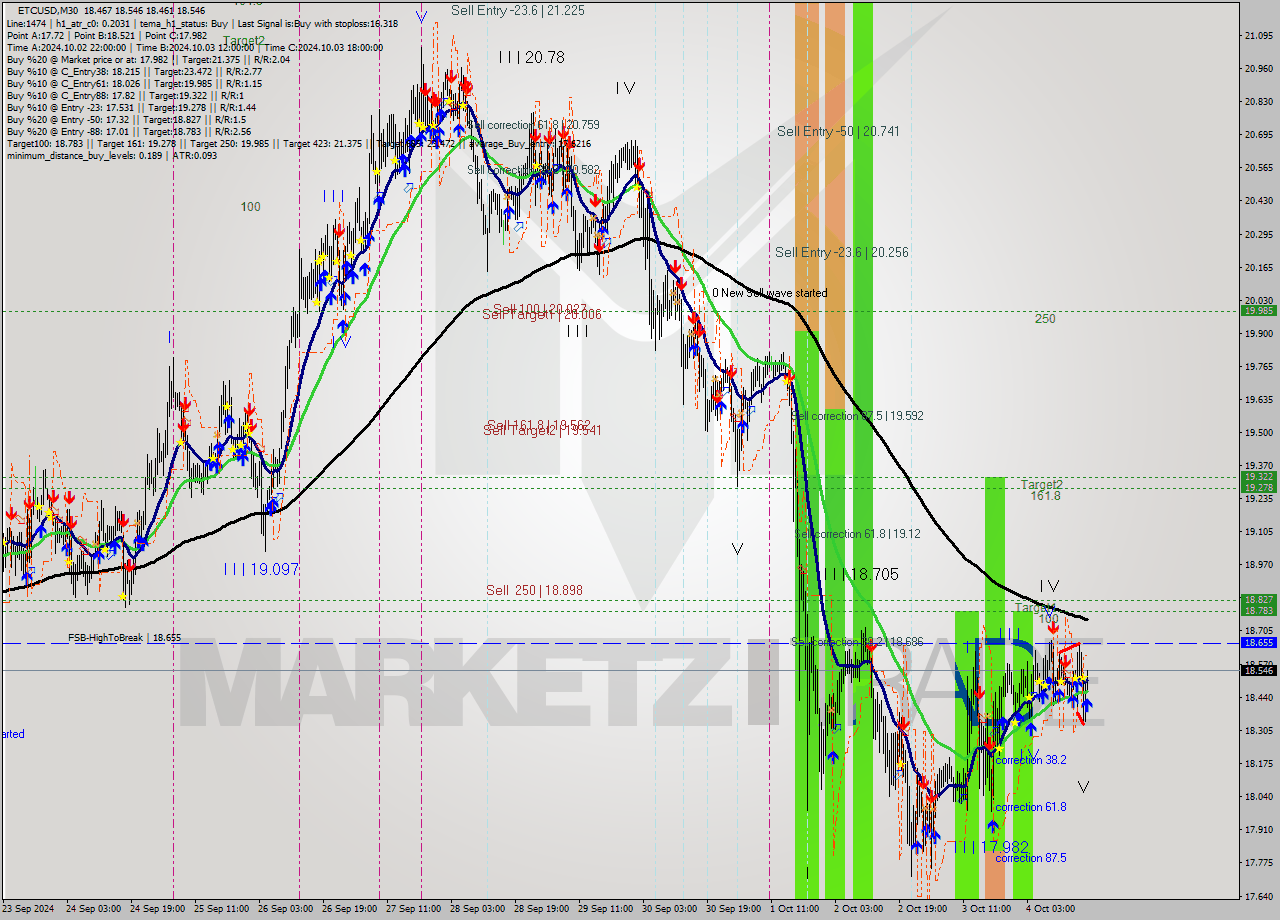Click the 'Sell Entry -23.6 | 20.256' label

(x=842, y=252)
